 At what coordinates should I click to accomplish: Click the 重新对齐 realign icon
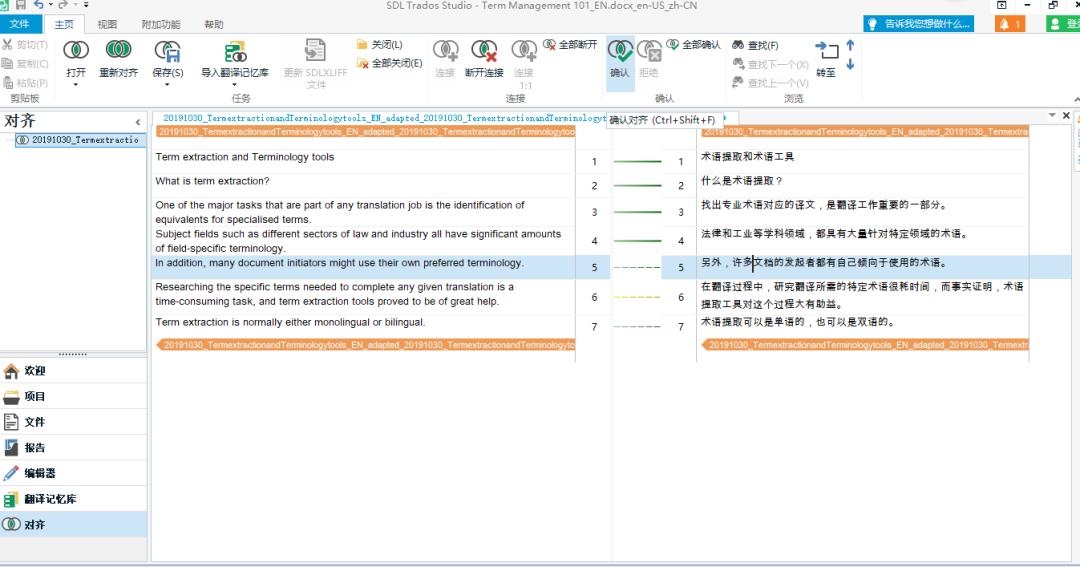coord(118,50)
